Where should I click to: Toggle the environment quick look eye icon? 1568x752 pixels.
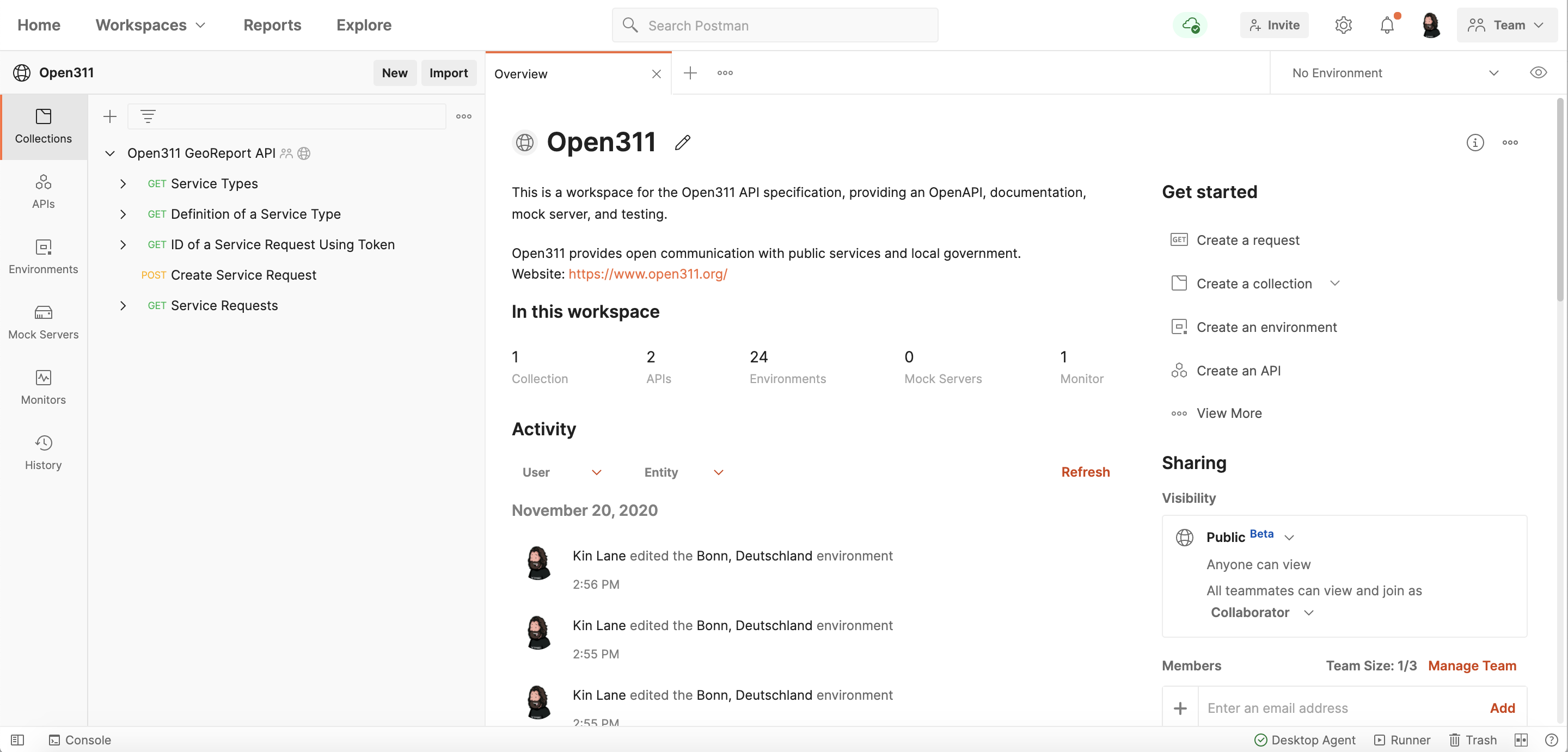(1538, 73)
